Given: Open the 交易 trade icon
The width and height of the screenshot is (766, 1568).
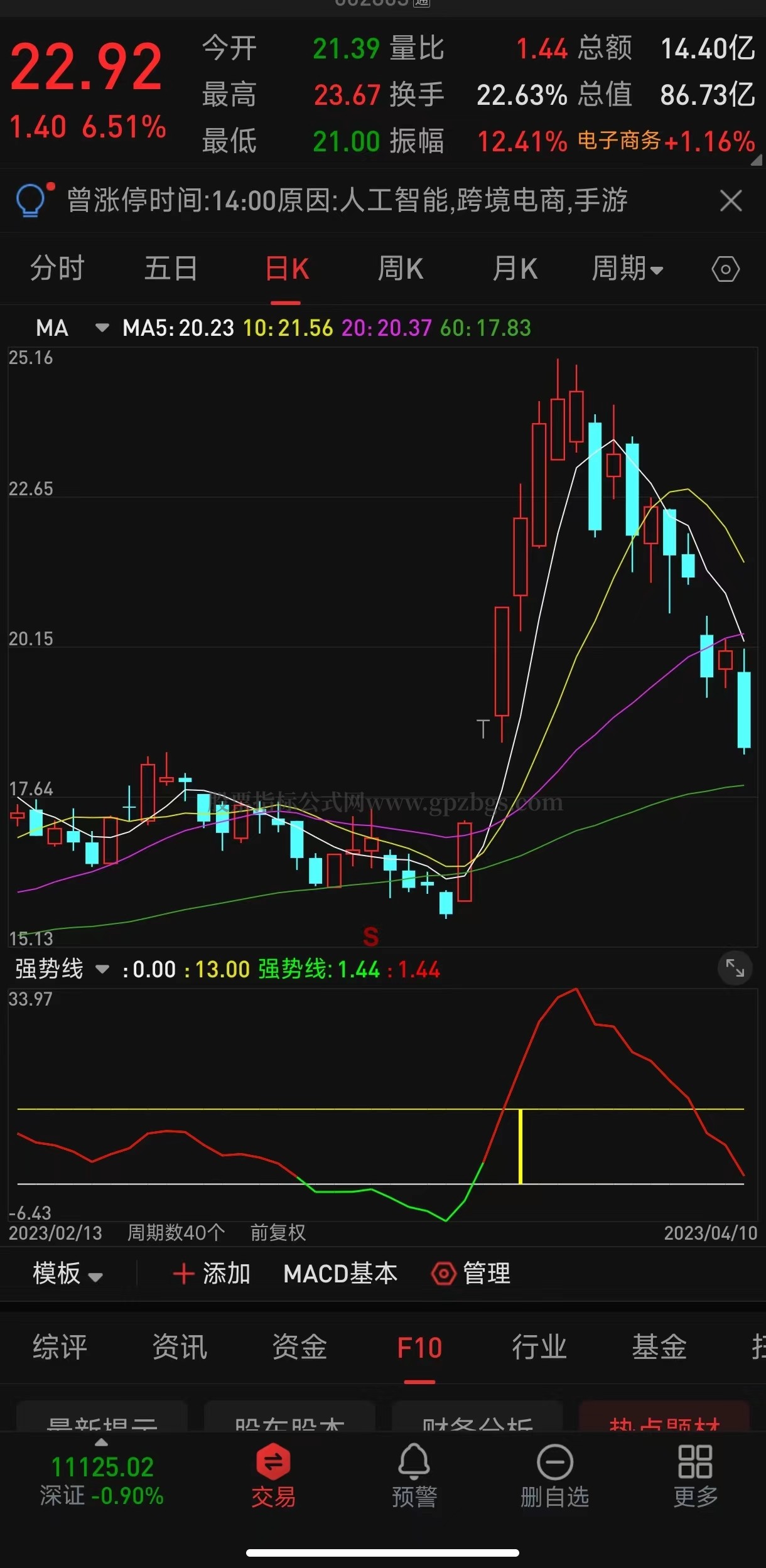Looking at the screenshot, I should (x=273, y=1475).
